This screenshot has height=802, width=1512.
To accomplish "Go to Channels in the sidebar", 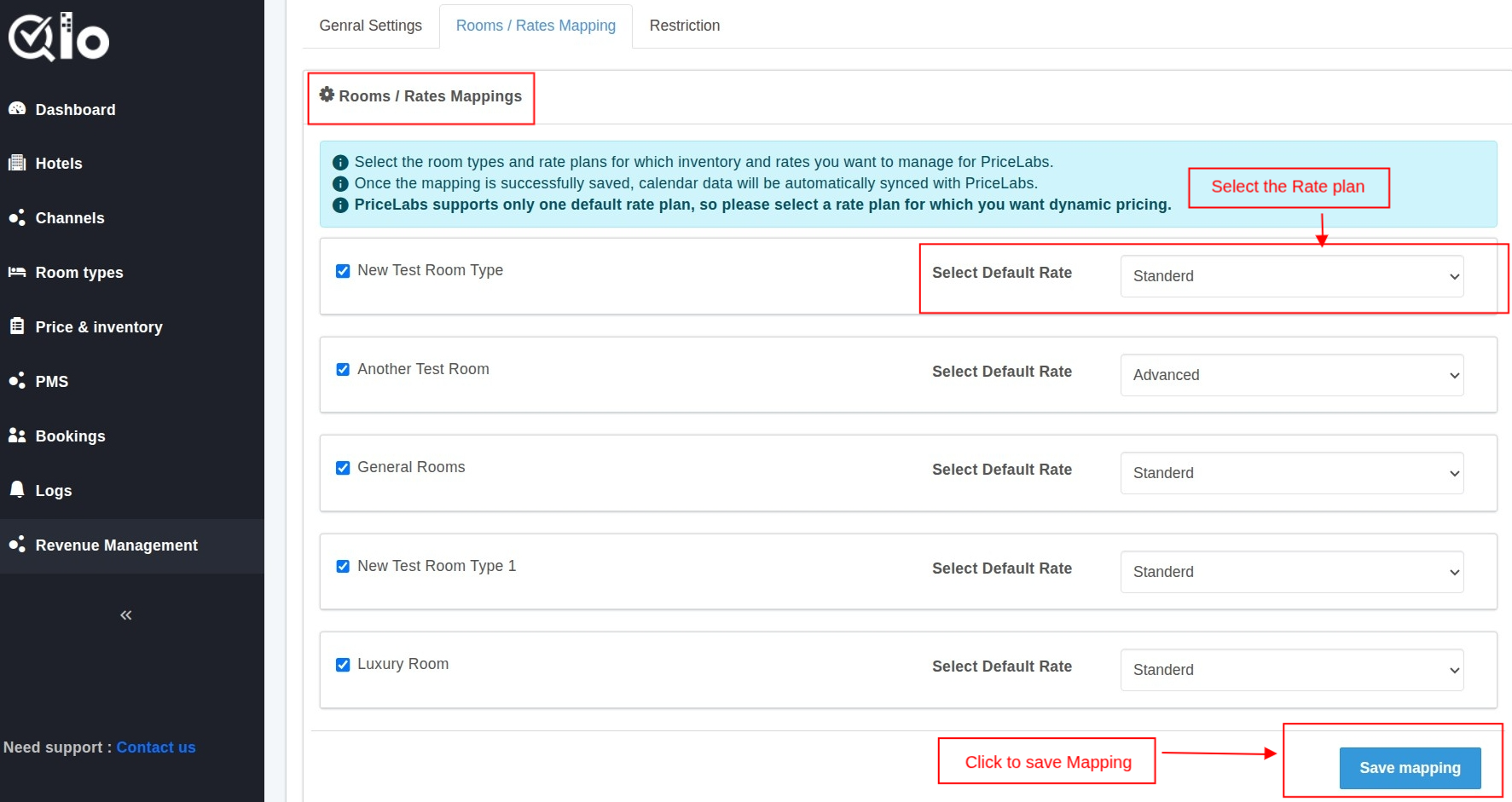I will [69, 218].
